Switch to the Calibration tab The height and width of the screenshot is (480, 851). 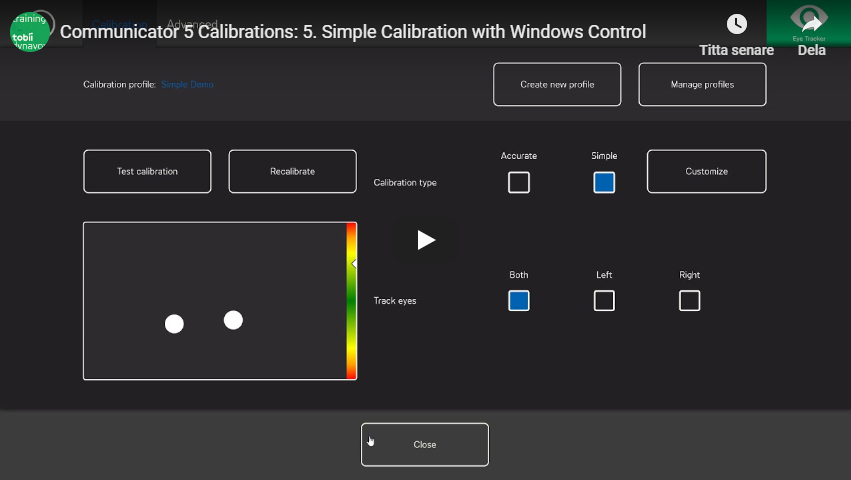[120, 23]
